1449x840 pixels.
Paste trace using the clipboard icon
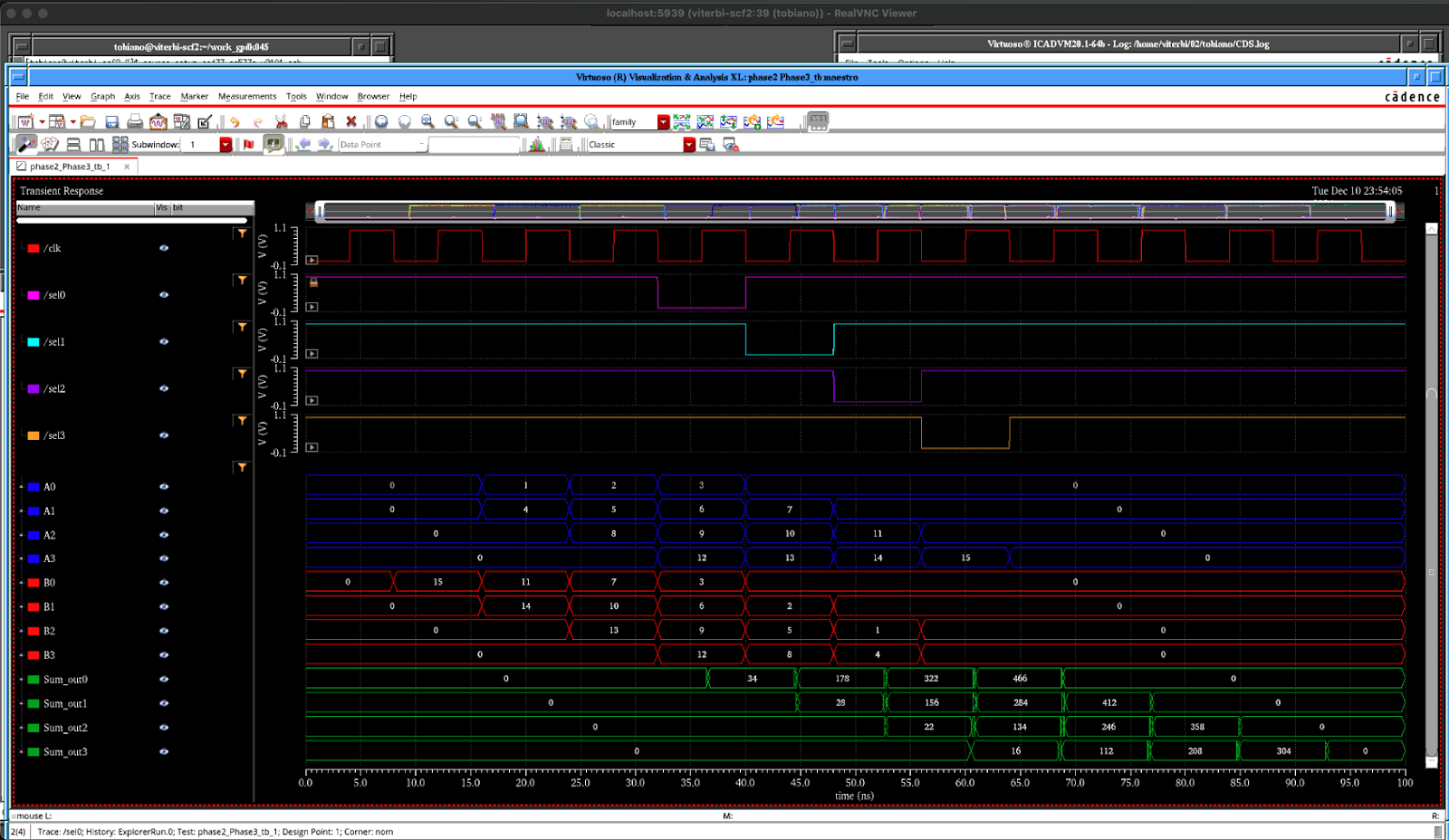pos(328,121)
